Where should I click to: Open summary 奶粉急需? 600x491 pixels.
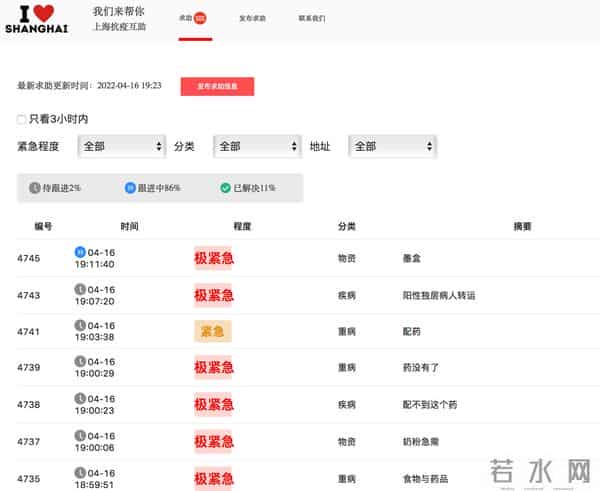pos(421,442)
